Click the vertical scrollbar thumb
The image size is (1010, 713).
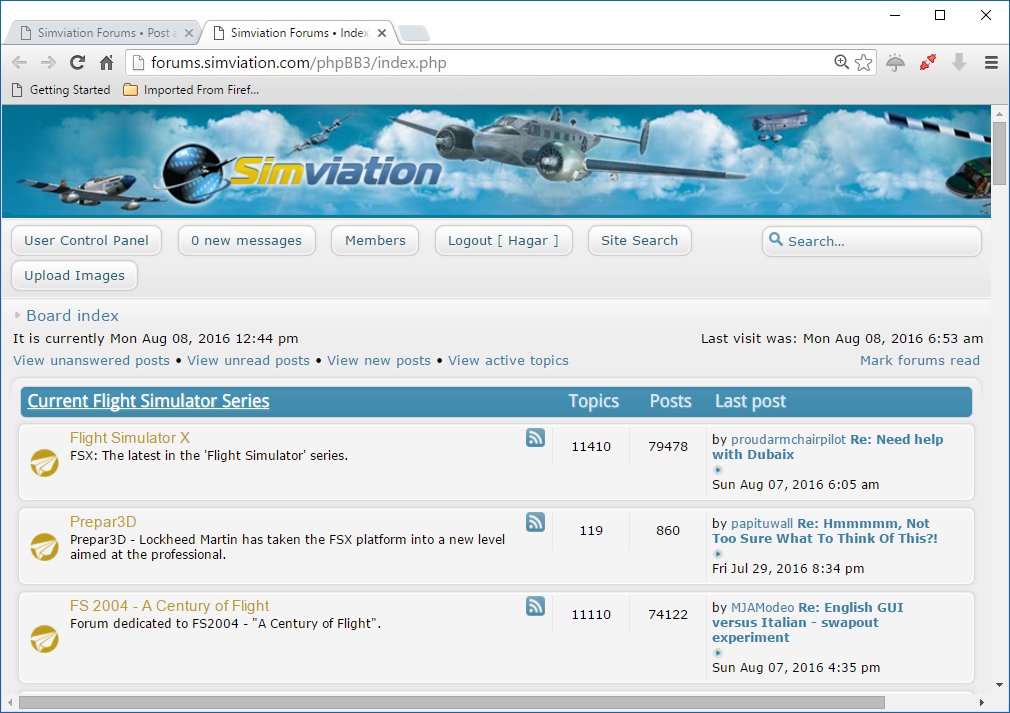coord(1000,153)
